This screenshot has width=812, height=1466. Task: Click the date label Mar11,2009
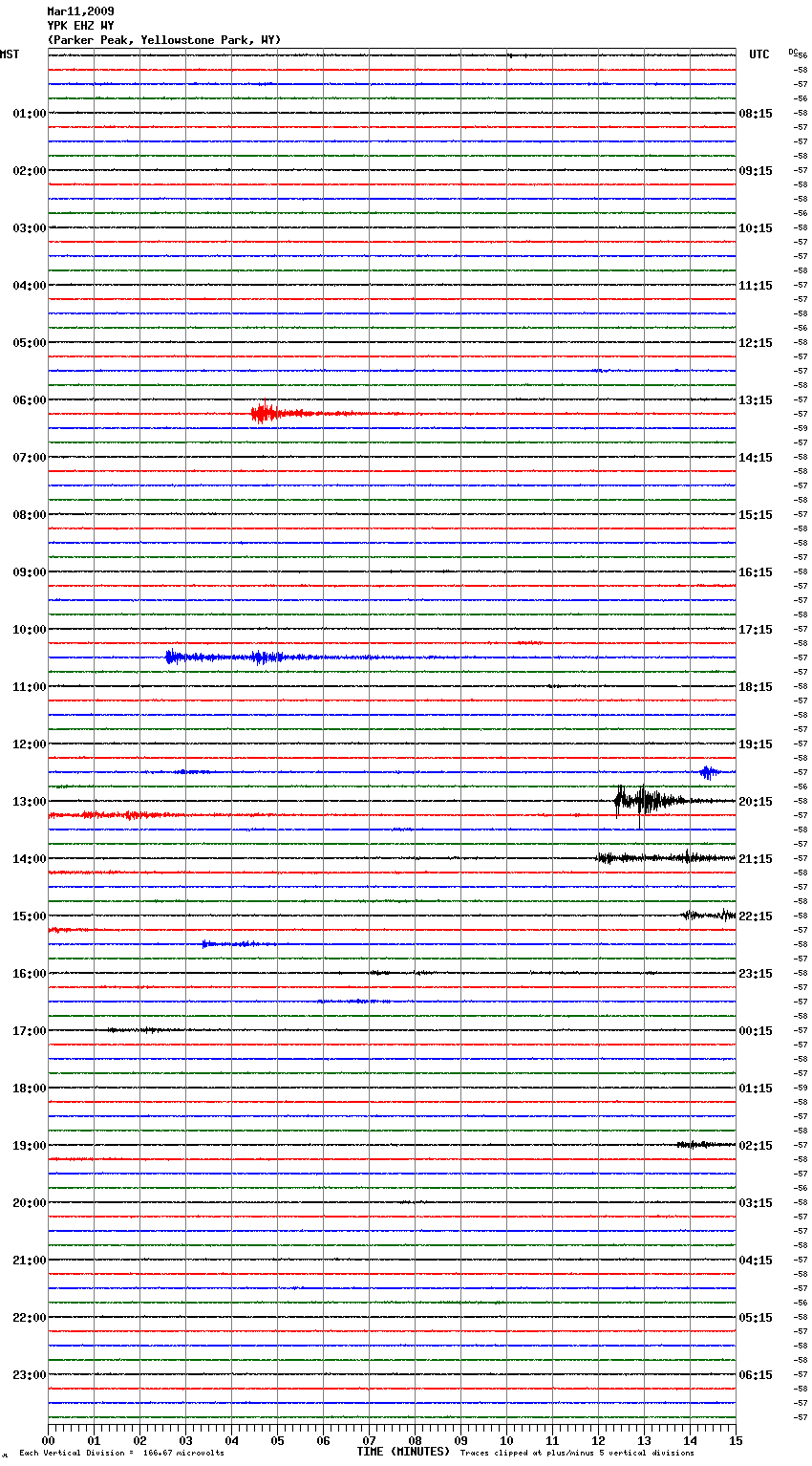pos(80,11)
